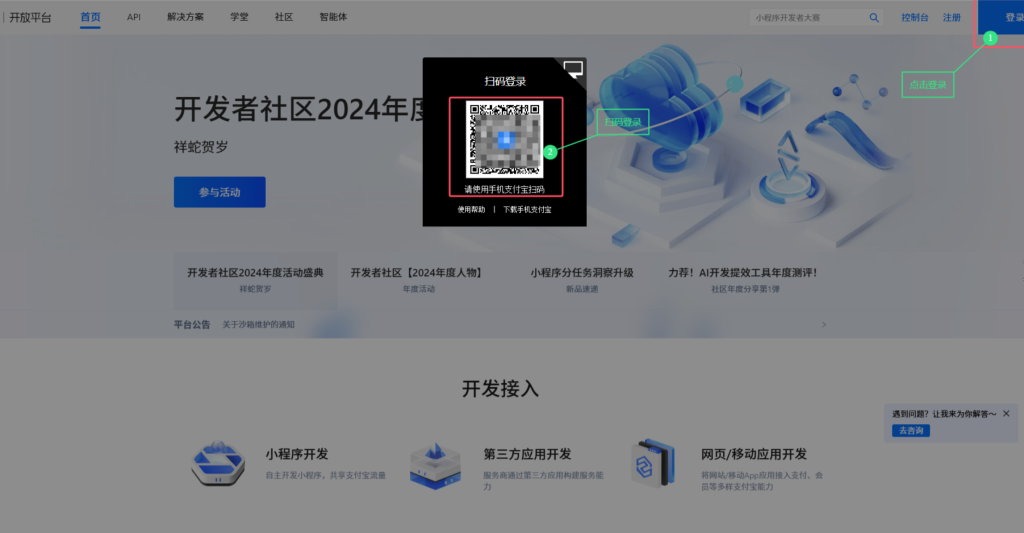Click the 小程序开发 mini program icon
Image resolution: width=1024 pixels, height=533 pixels.
(218, 464)
